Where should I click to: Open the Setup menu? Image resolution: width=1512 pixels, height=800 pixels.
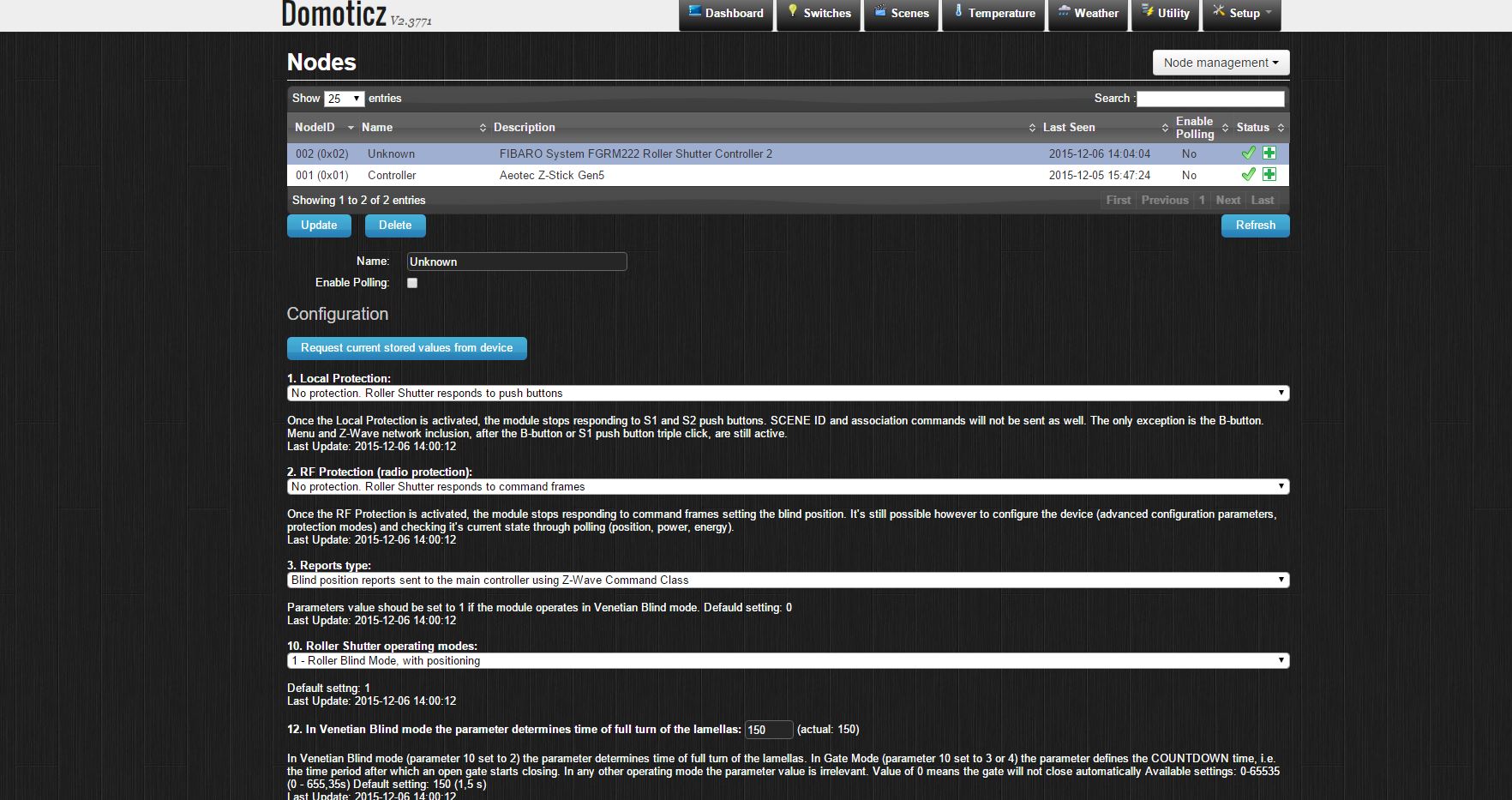(1242, 14)
